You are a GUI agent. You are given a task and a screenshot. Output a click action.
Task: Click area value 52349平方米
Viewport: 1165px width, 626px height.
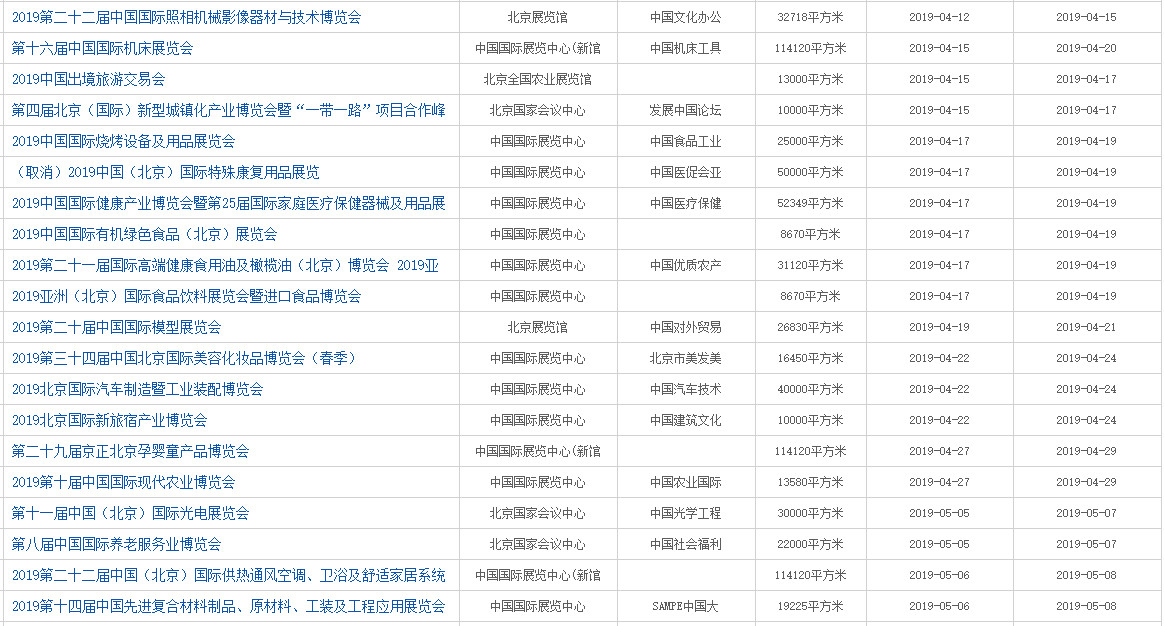pos(811,203)
